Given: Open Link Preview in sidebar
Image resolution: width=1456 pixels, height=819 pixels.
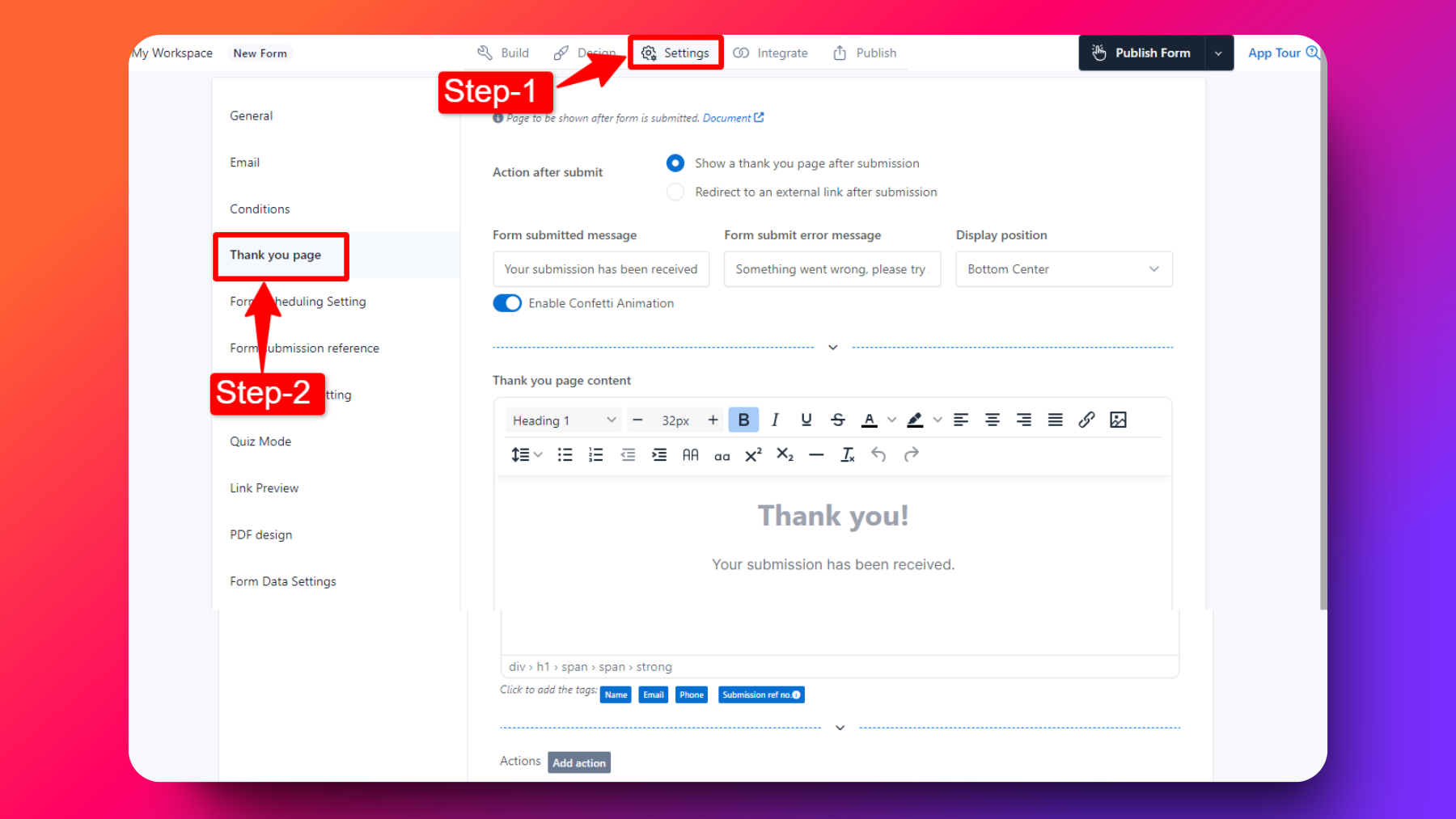Looking at the screenshot, I should click(264, 488).
